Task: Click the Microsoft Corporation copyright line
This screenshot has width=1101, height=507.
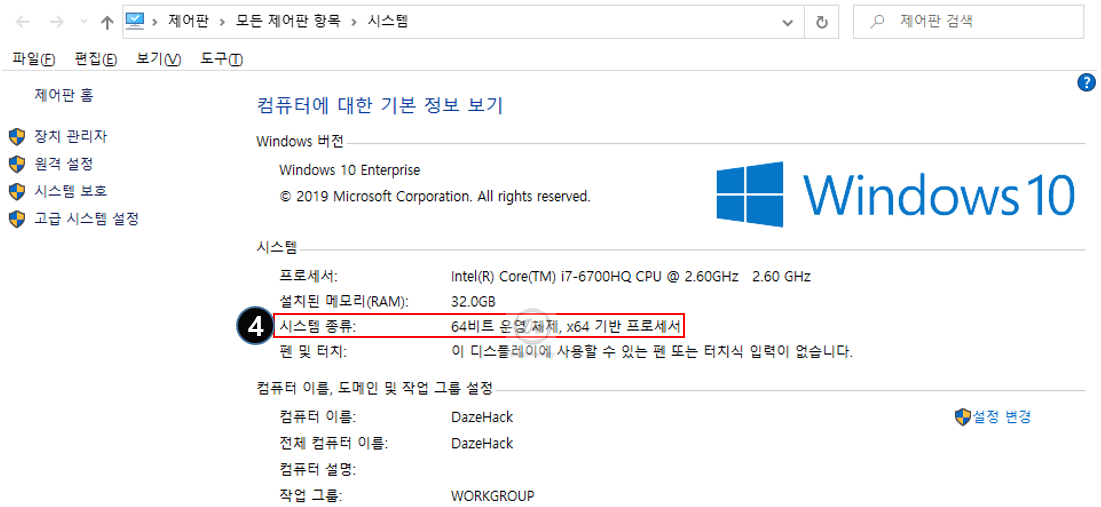Action: [435, 197]
